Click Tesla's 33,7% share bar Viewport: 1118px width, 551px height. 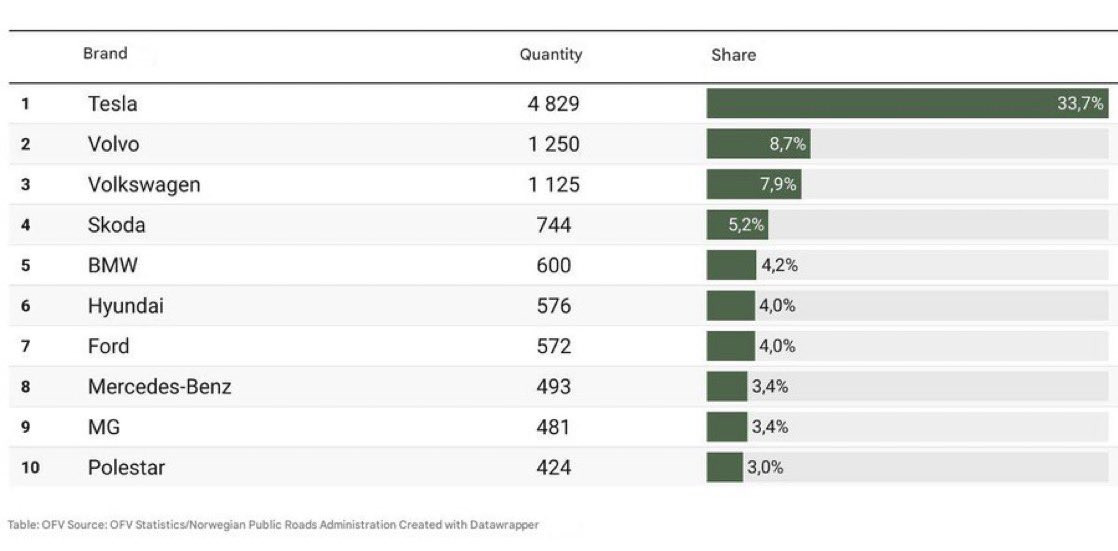pyautogui.click(x=906, y=104)
